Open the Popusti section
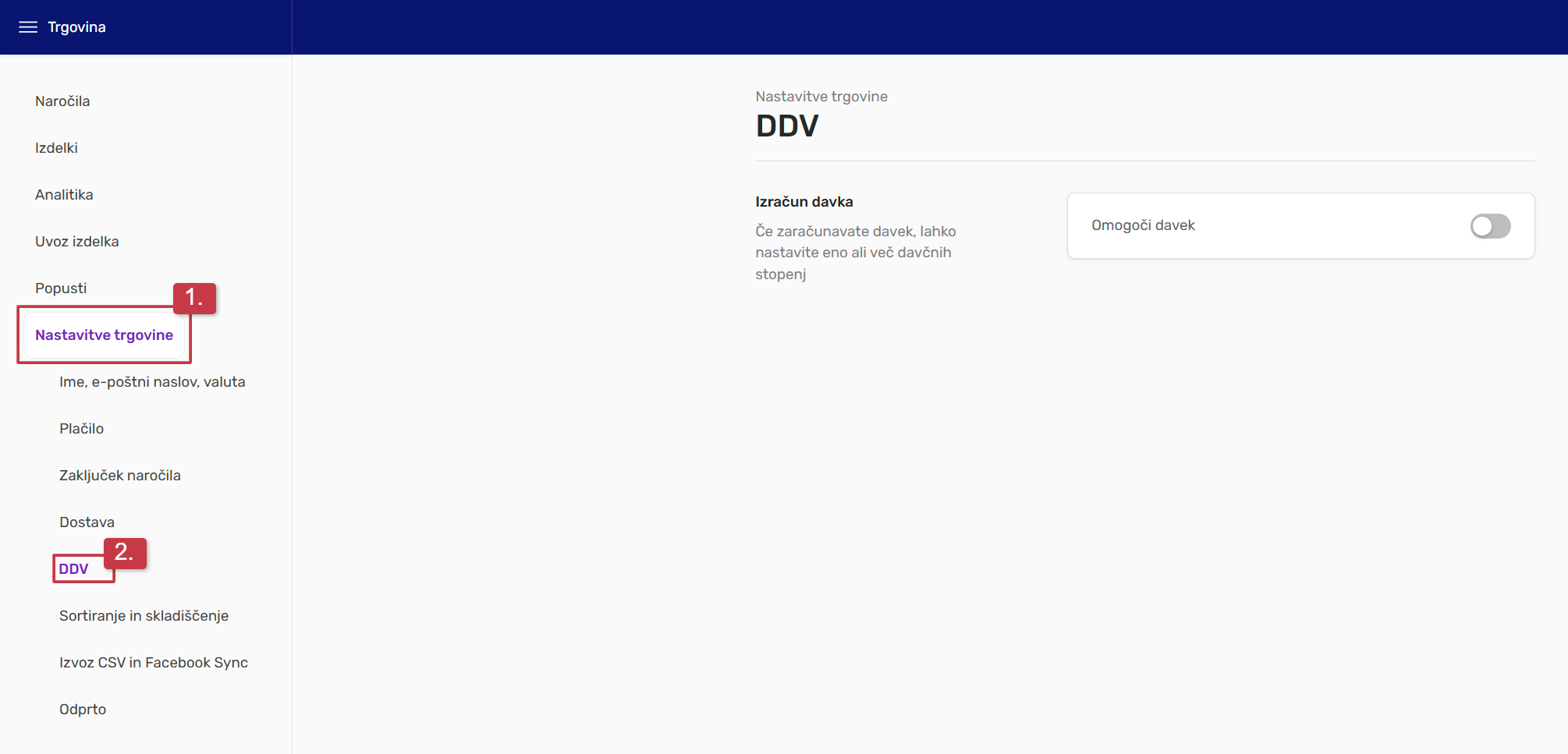 click(61, 289)
